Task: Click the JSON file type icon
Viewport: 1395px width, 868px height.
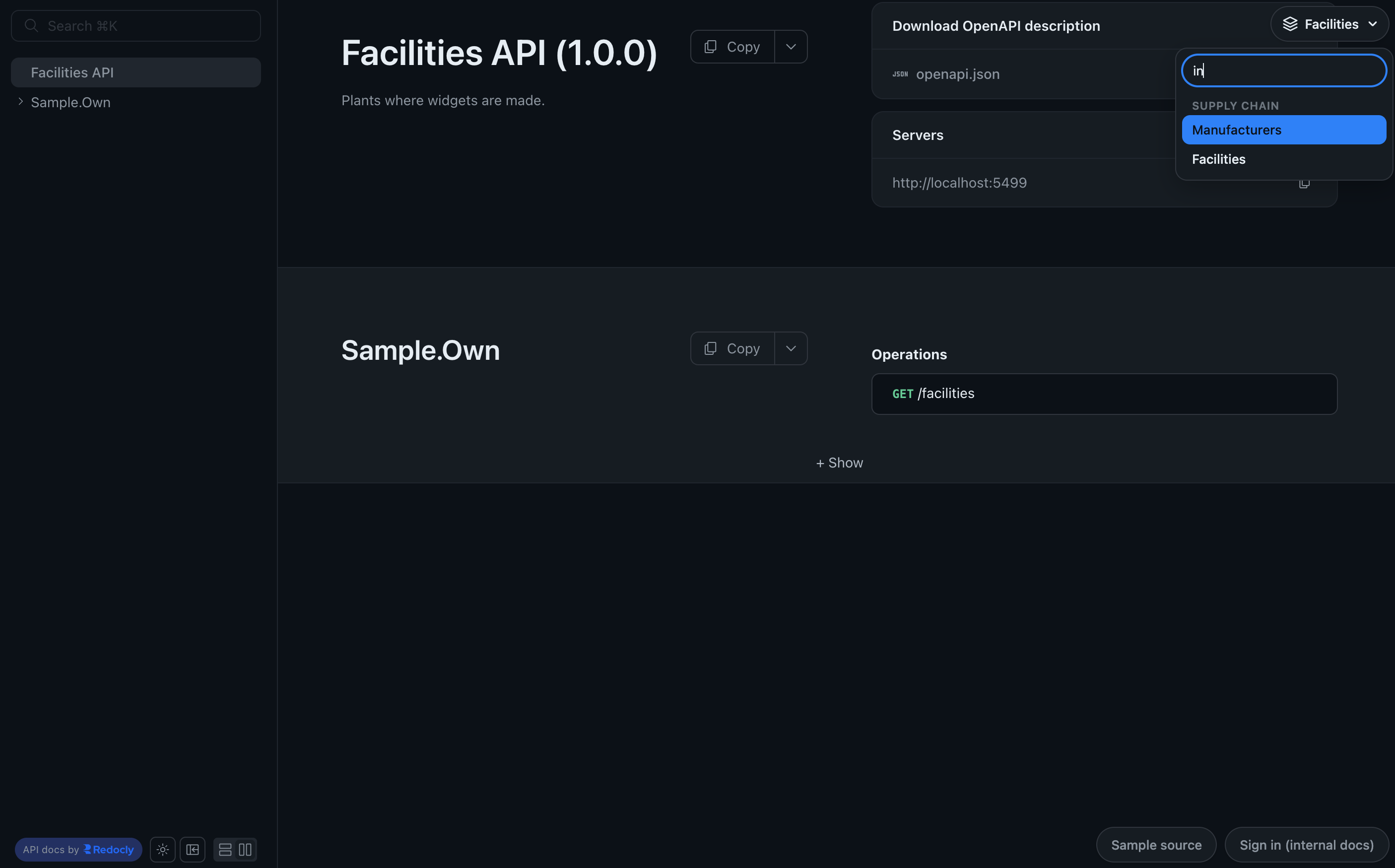Action: click(900, 74)
